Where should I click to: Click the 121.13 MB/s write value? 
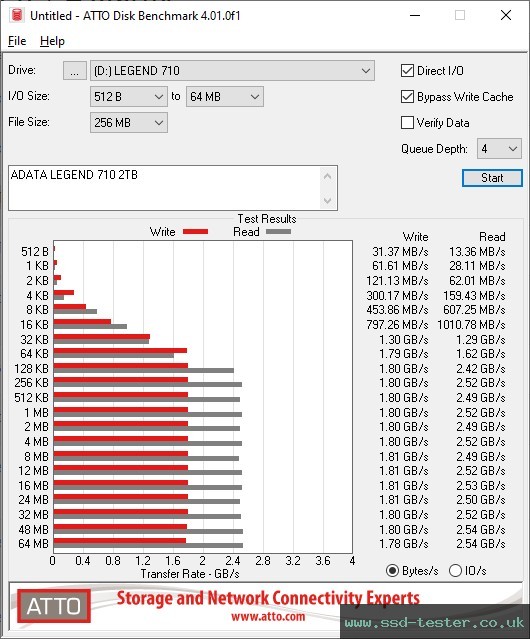(397, 281)
